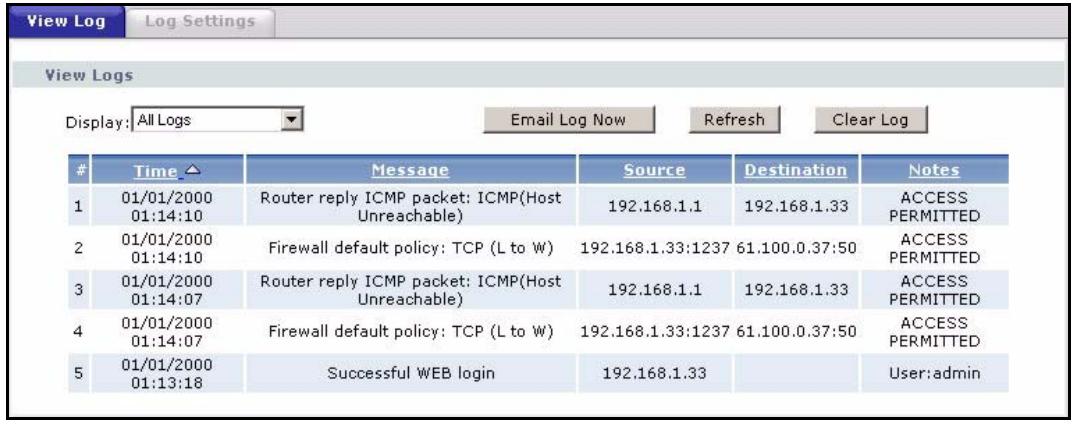Sort logs by Source column
The height and width of the screenshot is (424, 1076).
(x=657, y=170)
